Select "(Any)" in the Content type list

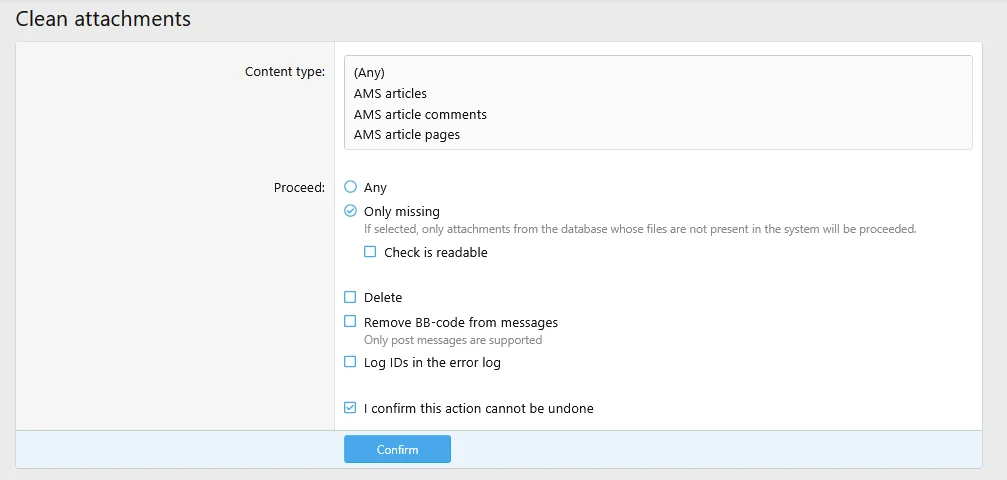point(370,72)
